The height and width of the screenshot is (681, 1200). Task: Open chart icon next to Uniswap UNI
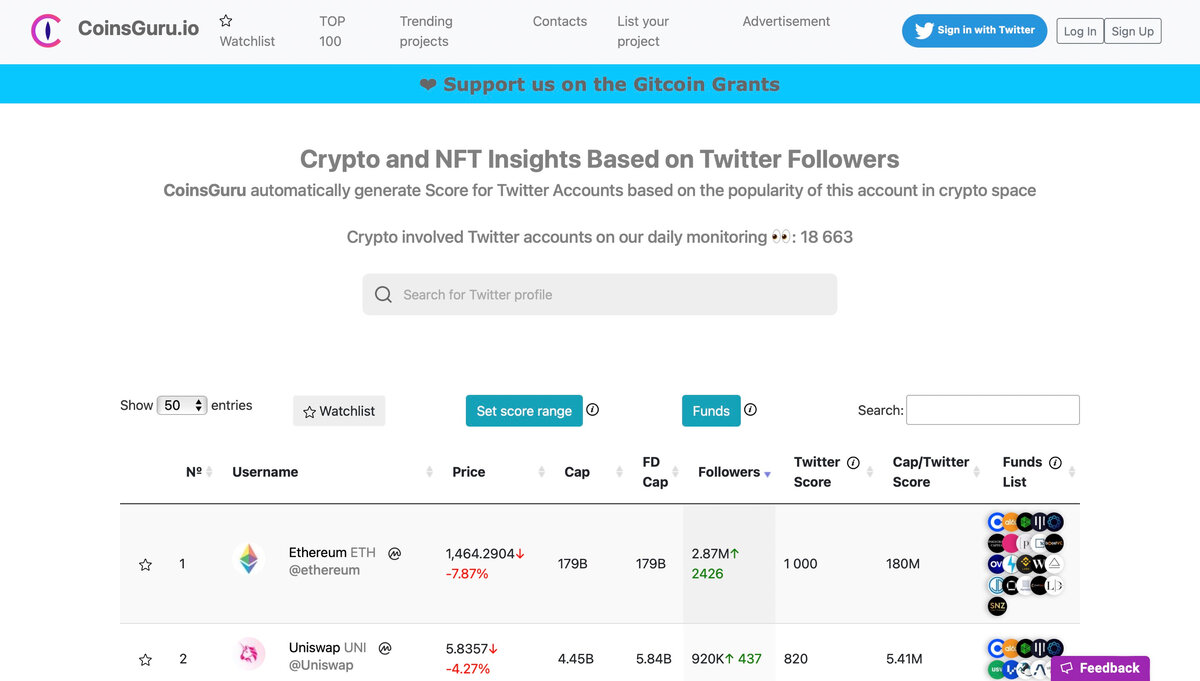tap(385, 648)
